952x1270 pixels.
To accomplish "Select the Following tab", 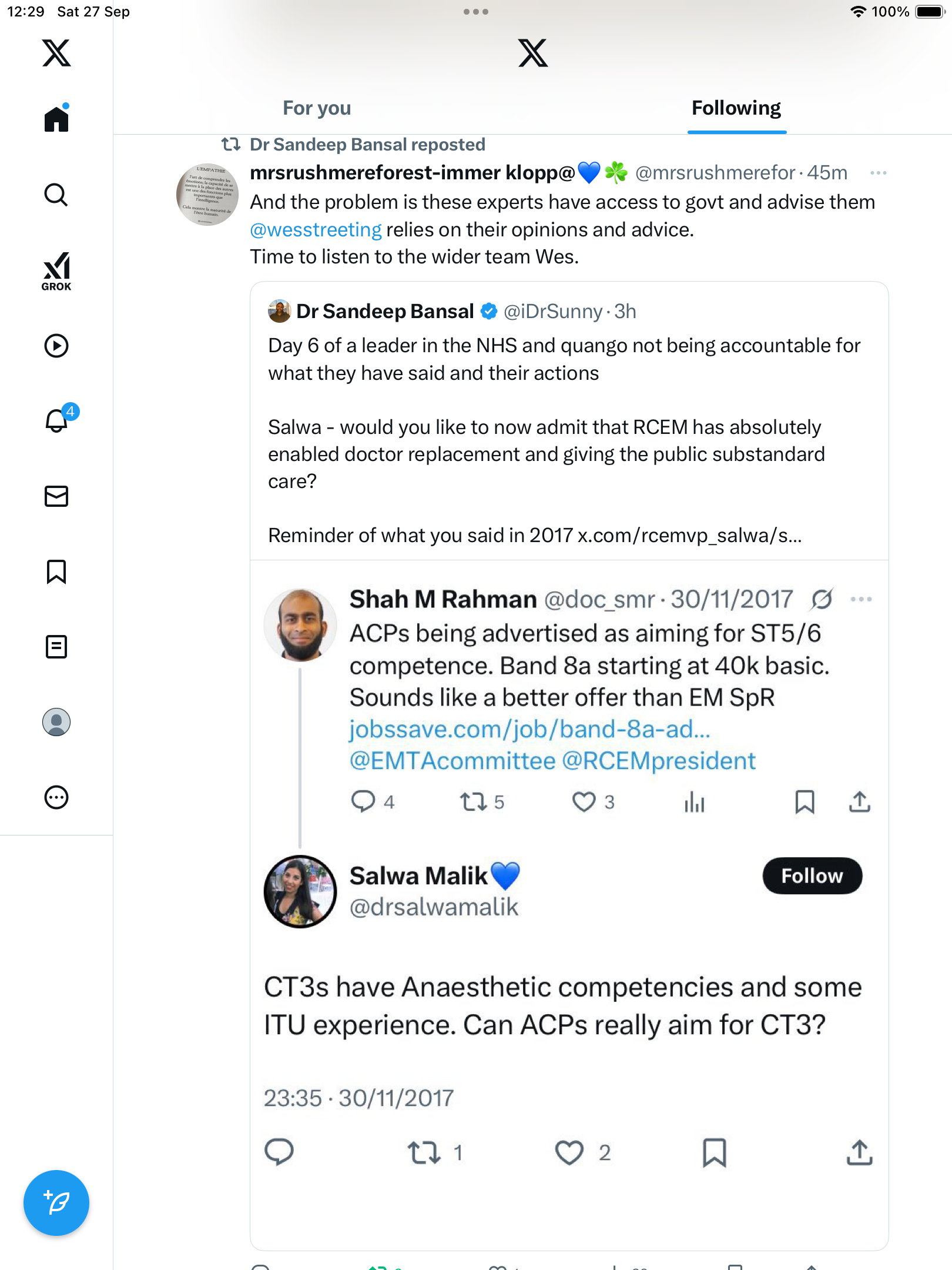I will click(736, 108).
